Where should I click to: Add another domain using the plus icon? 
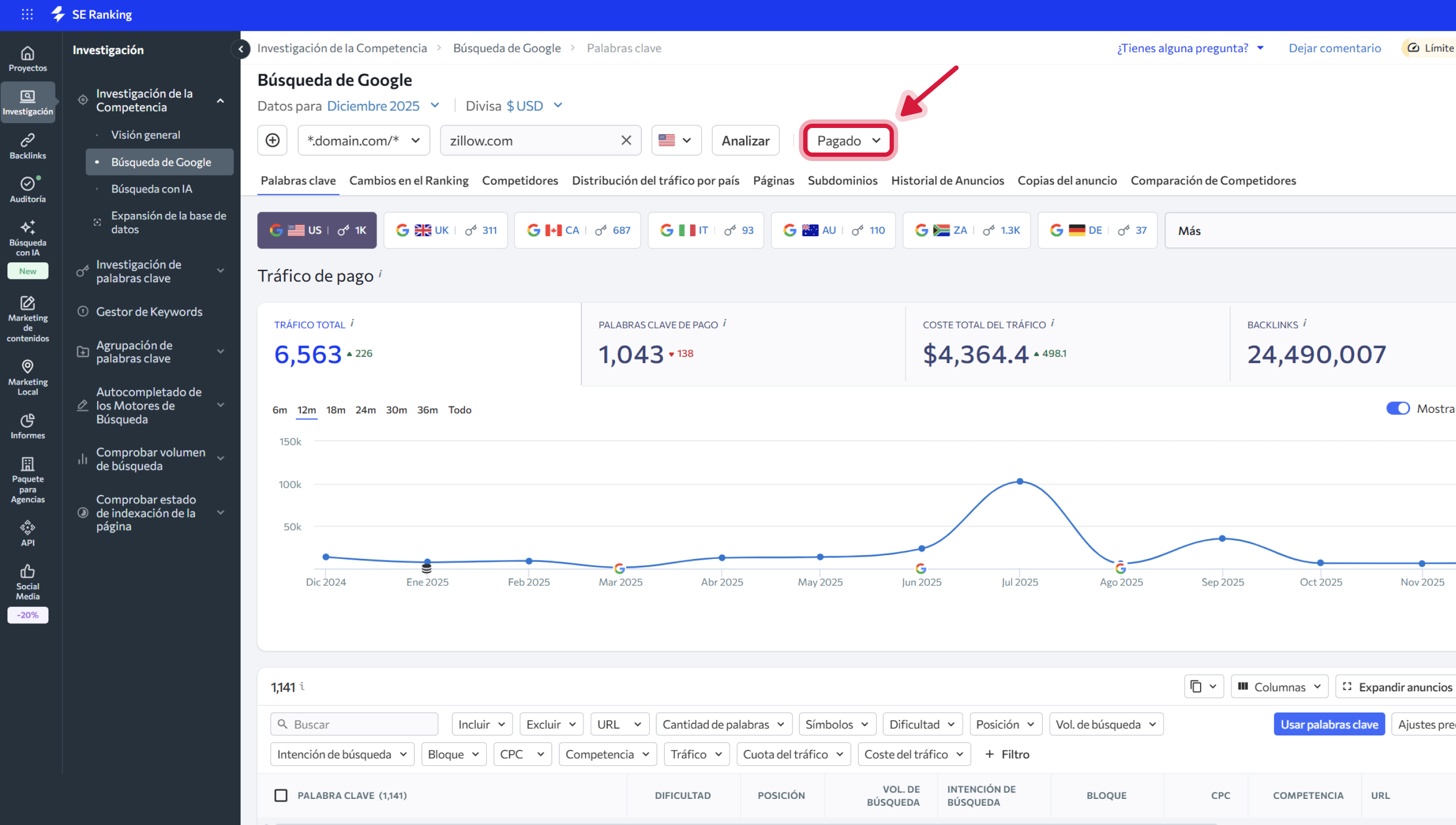point(273,140)
